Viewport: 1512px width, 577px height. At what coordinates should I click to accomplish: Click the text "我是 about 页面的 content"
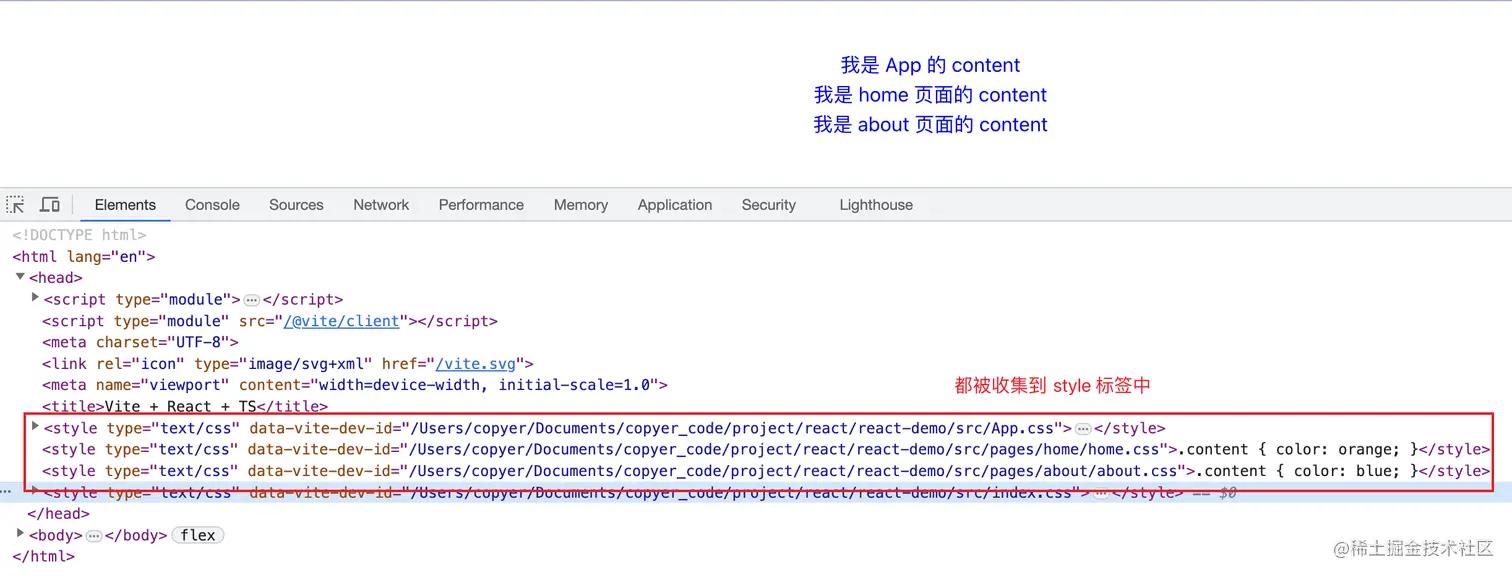coord(931,125)
